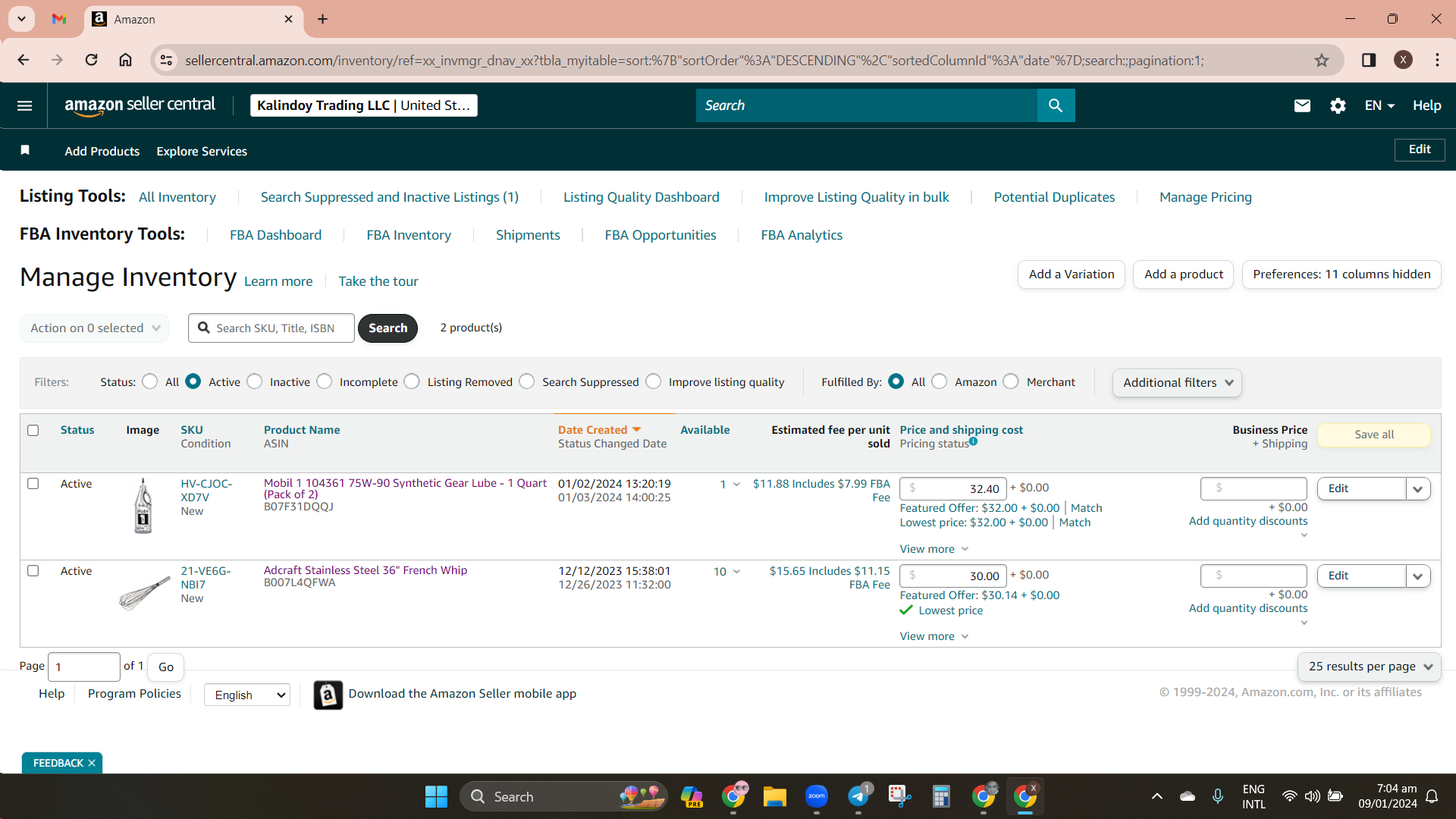Viewport: 1456px width, 819px height.
Task: Click SKU search input field
Action: 271,328
